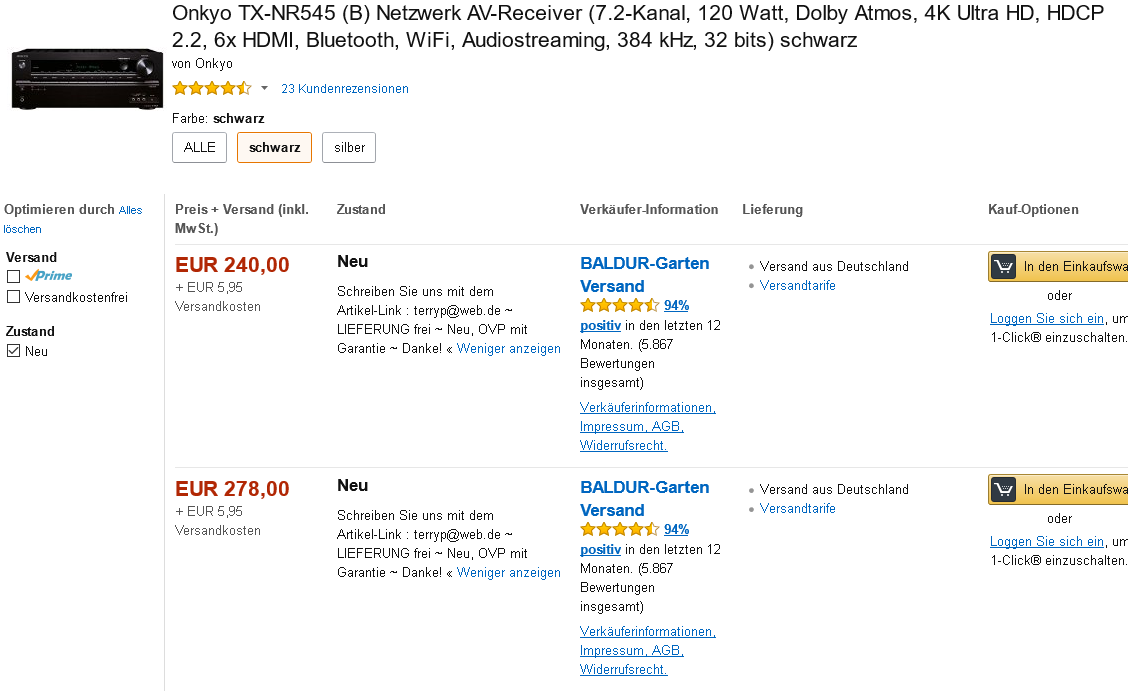This screenshot has width=1128, height=691.
Task: Click seller star rating in first offer
Action: click(x=619, y=305)
